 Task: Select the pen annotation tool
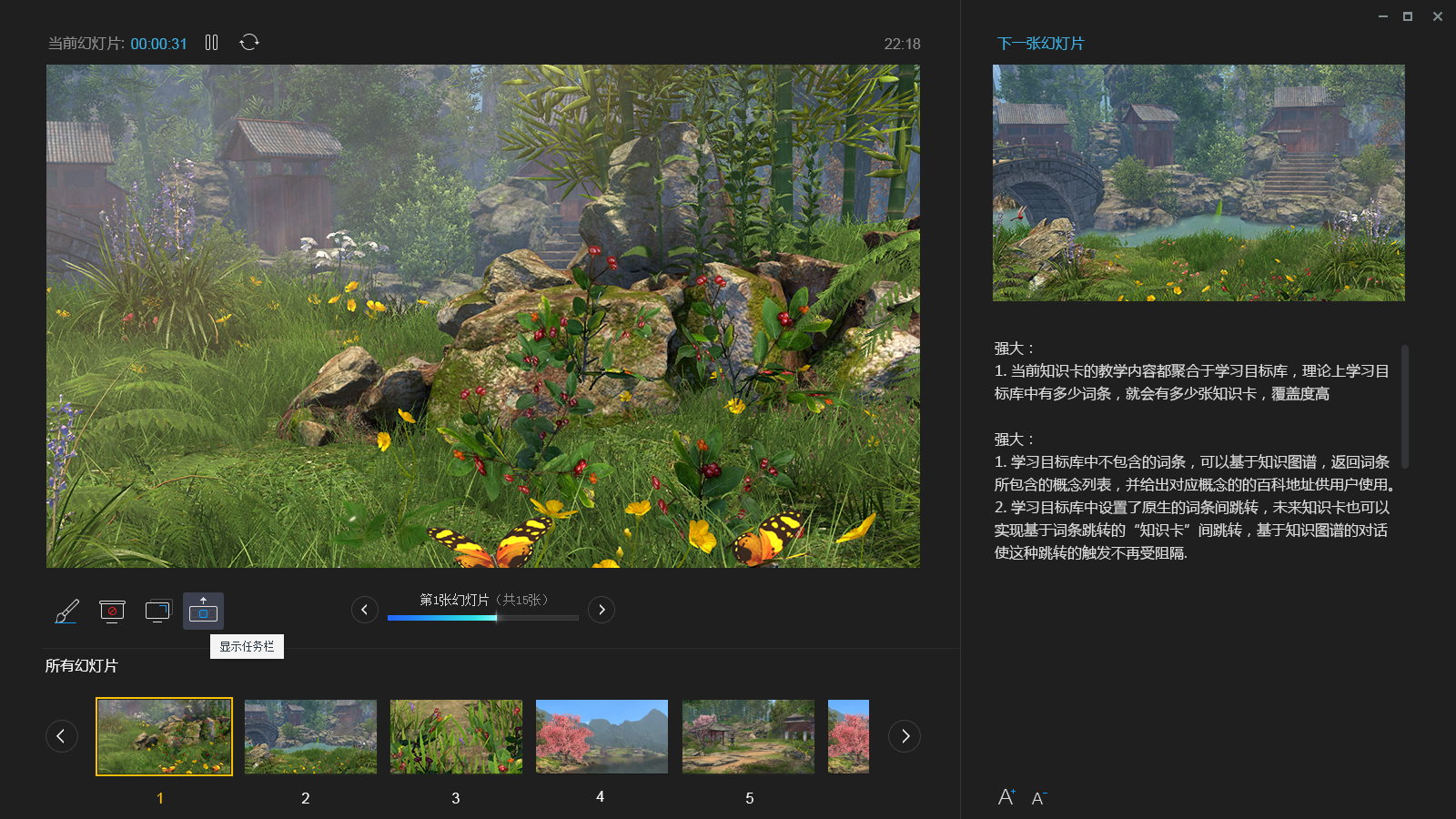[x=66, y=611]
